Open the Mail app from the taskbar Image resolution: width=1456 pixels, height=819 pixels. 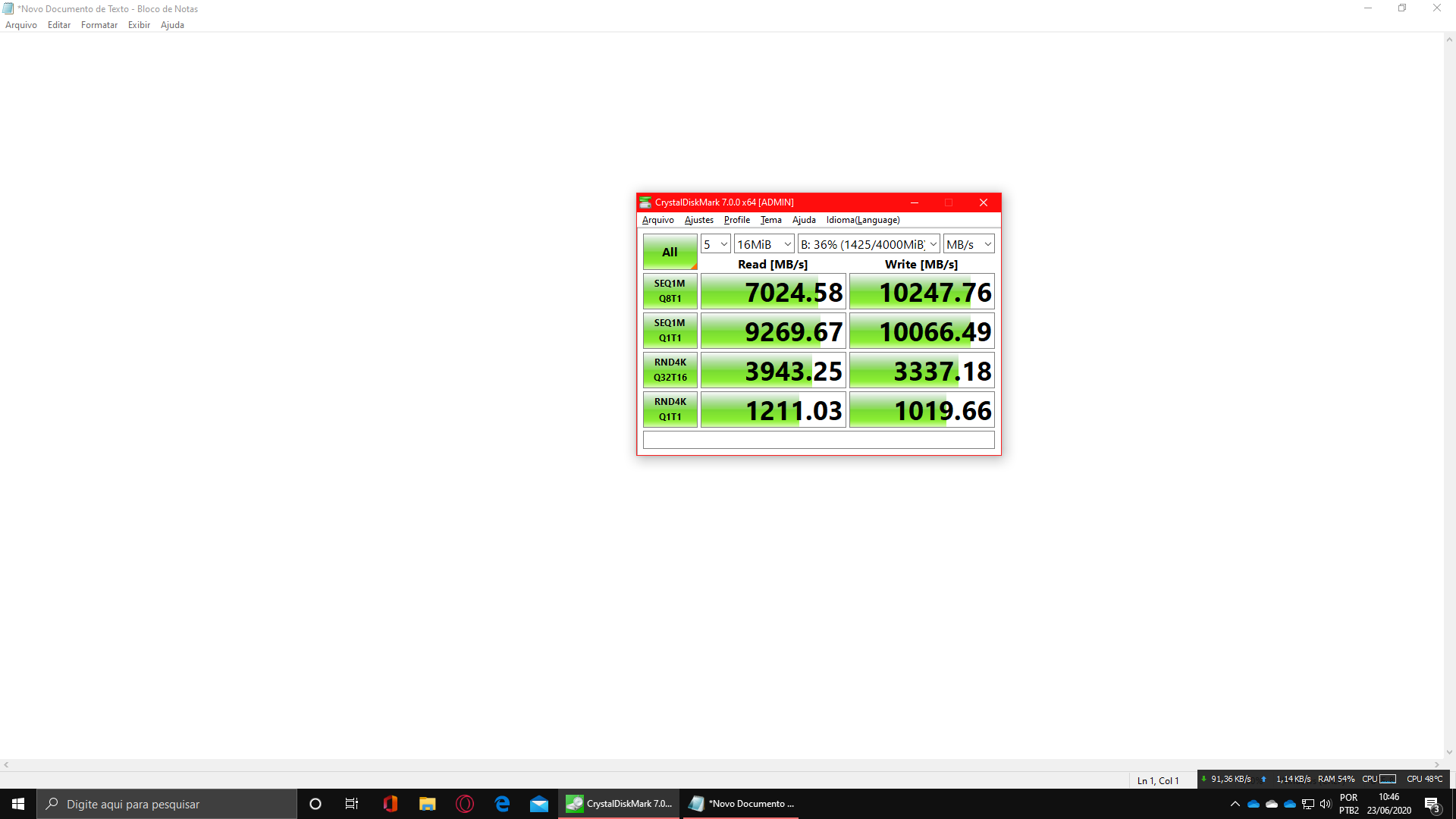[539, 804]
